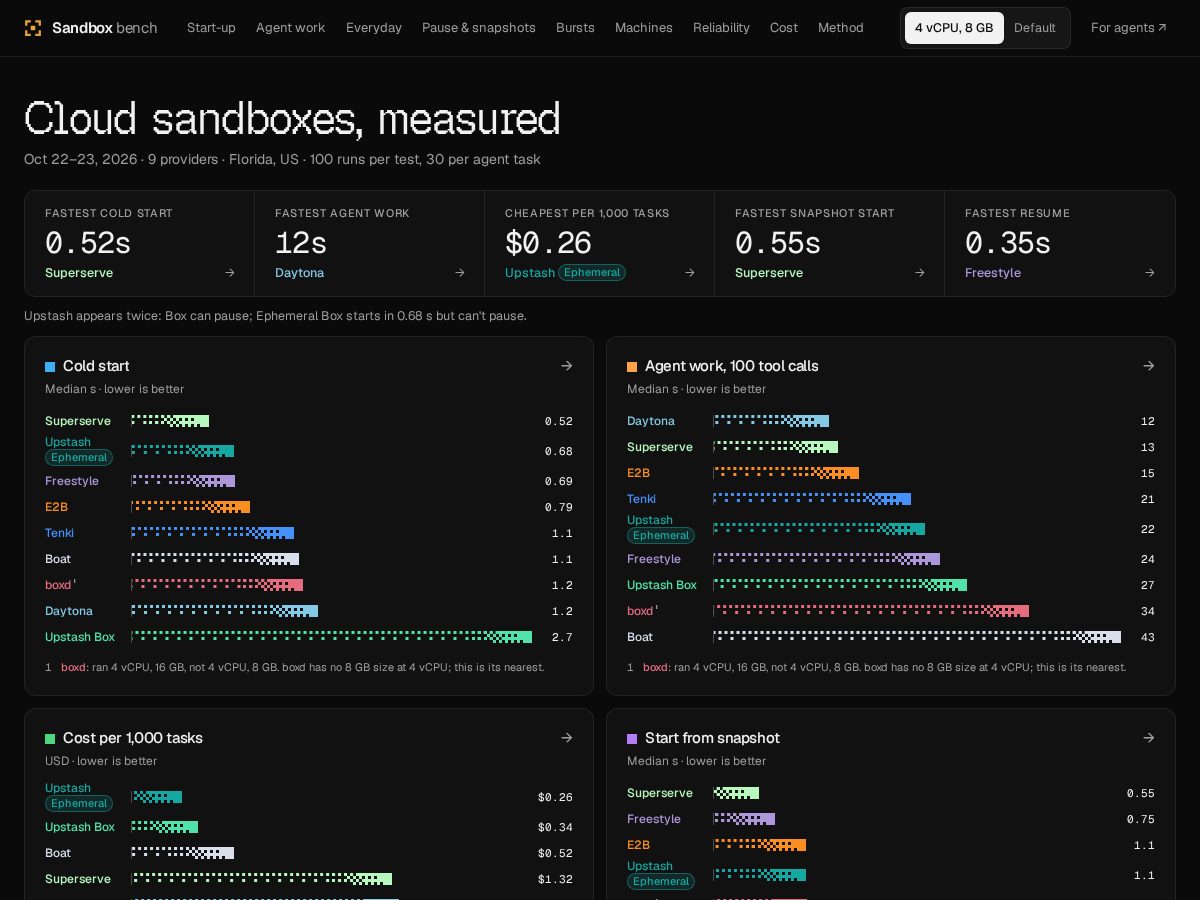Image resolution: width=1200 pixels, height=900 pixels.
Task: Go to the Bursts section
Action: 575,28
